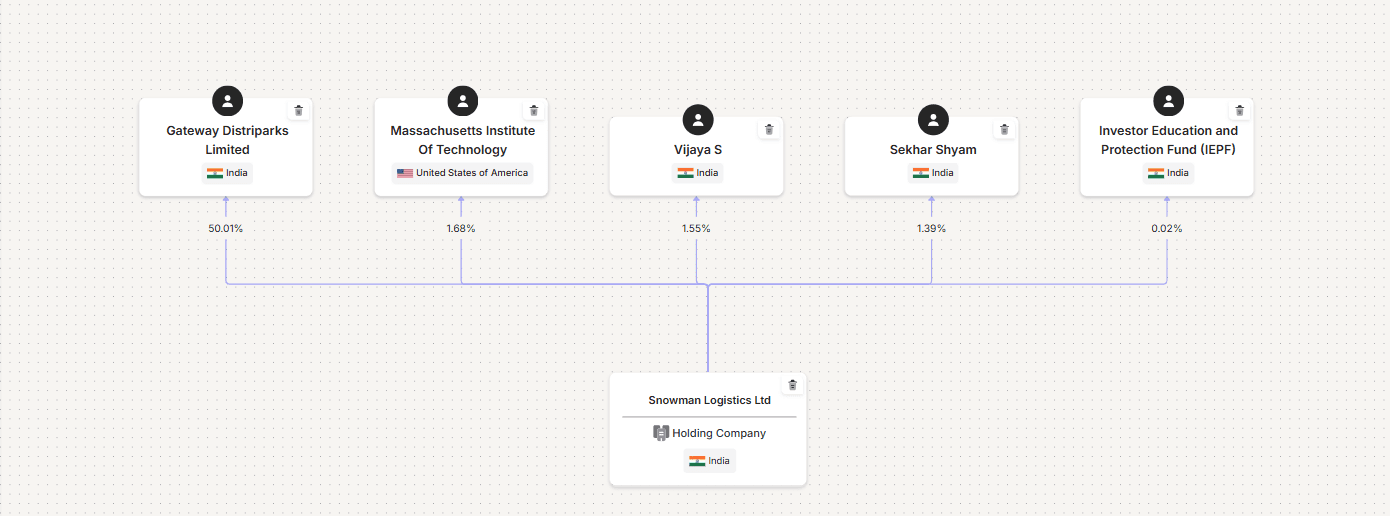Select the 0.02% IEPF ownership label

tap(1167, 229)
